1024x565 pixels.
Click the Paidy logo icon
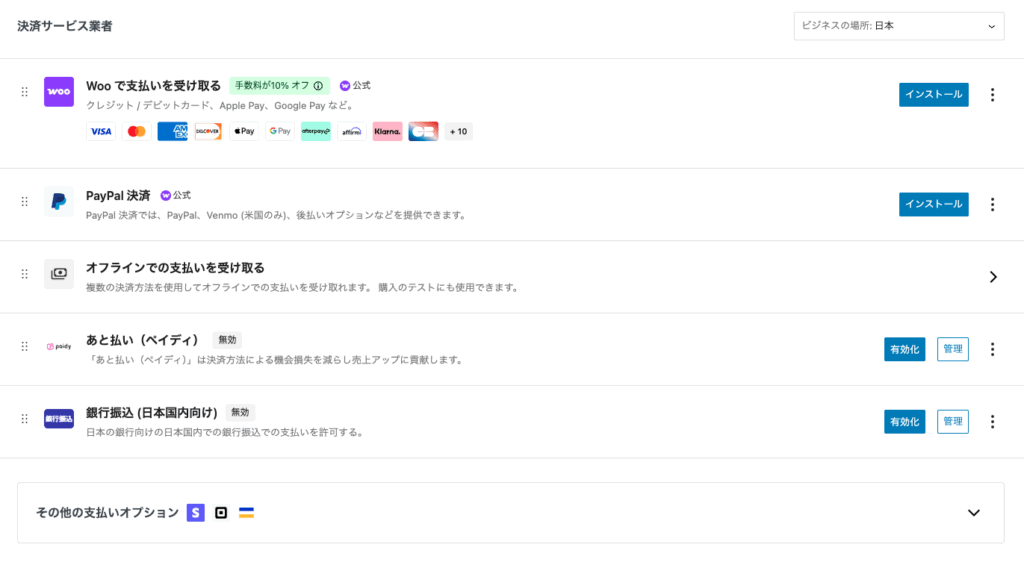point(59,347)
